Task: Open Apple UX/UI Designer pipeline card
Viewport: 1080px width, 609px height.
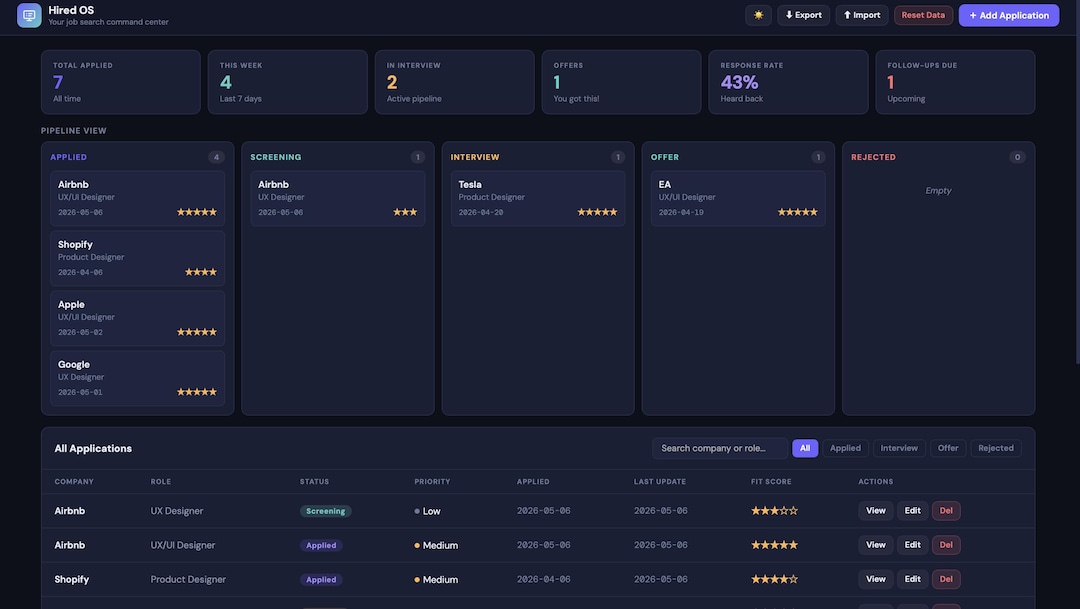Action: point(137,318)
